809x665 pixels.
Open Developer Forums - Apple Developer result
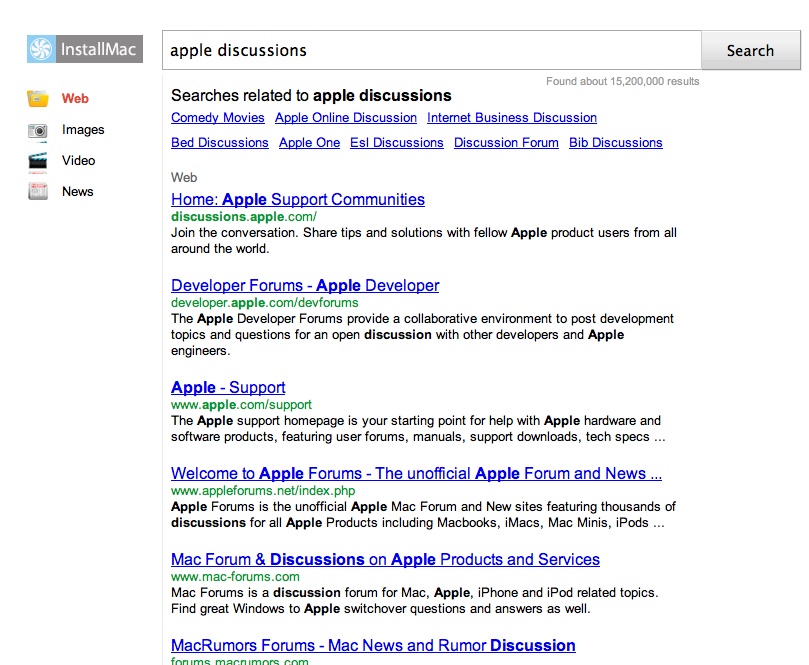pyautogui.click(x=304, y=286)
